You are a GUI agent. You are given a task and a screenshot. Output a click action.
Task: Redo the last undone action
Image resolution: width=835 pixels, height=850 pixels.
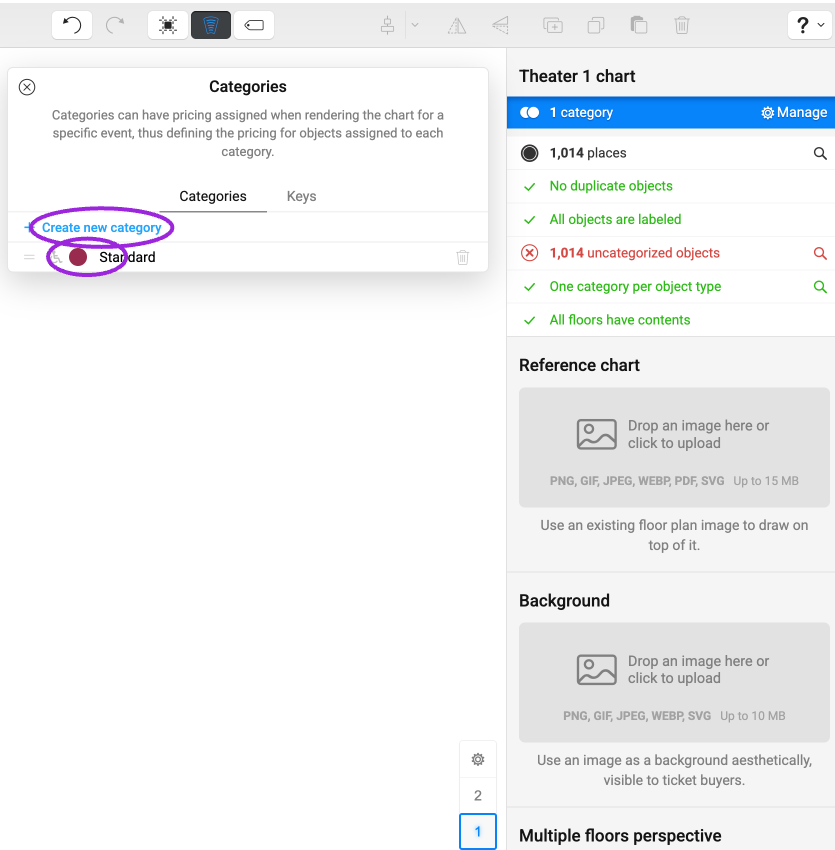(115, 25)
